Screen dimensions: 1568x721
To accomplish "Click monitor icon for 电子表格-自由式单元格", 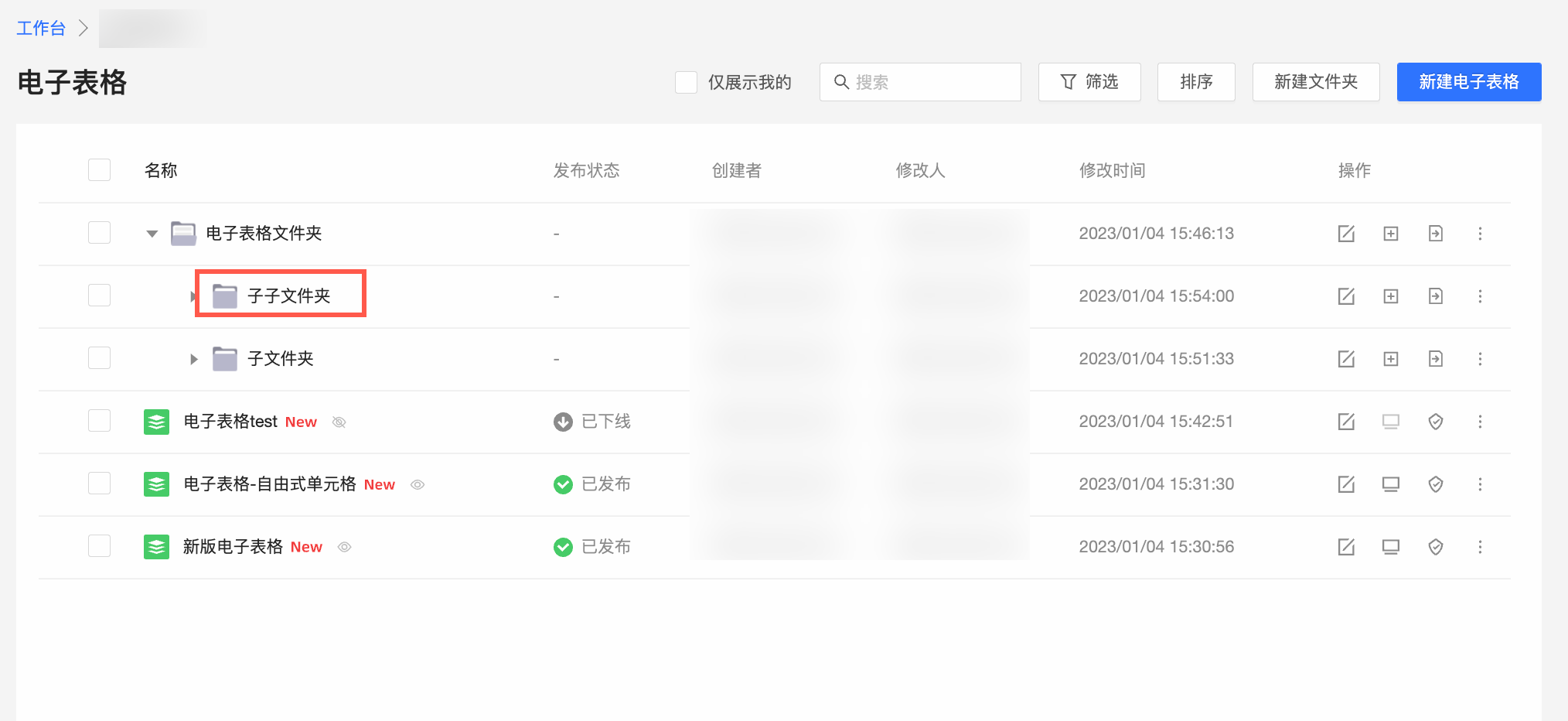I will (x=1391, y=484).
